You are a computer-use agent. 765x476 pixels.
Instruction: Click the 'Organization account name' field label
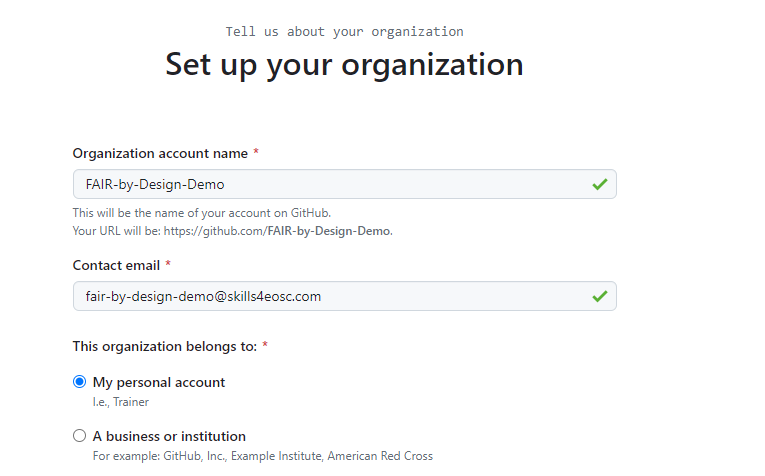tap(160, 153)
